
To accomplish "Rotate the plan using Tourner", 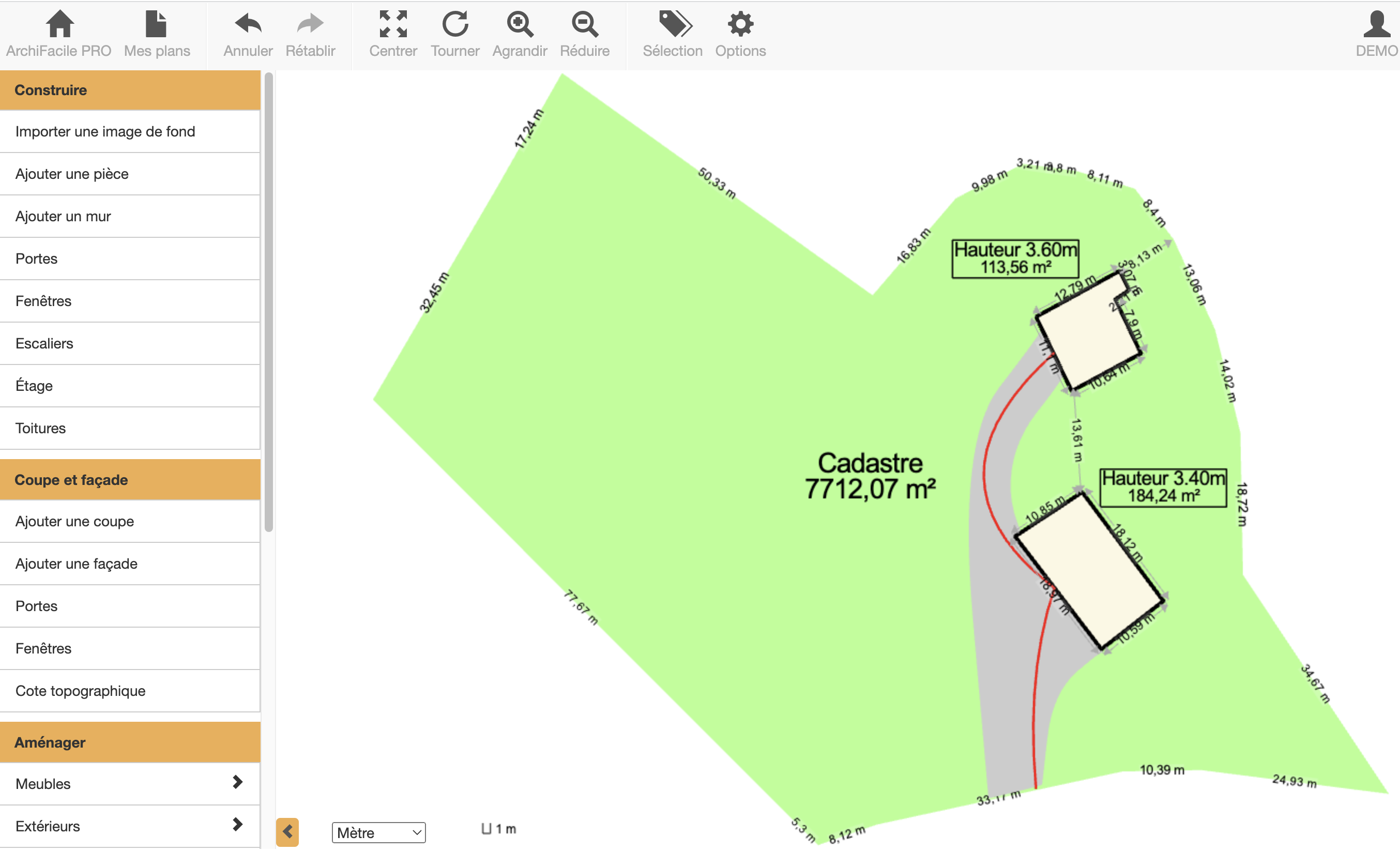I will (455, 24).
